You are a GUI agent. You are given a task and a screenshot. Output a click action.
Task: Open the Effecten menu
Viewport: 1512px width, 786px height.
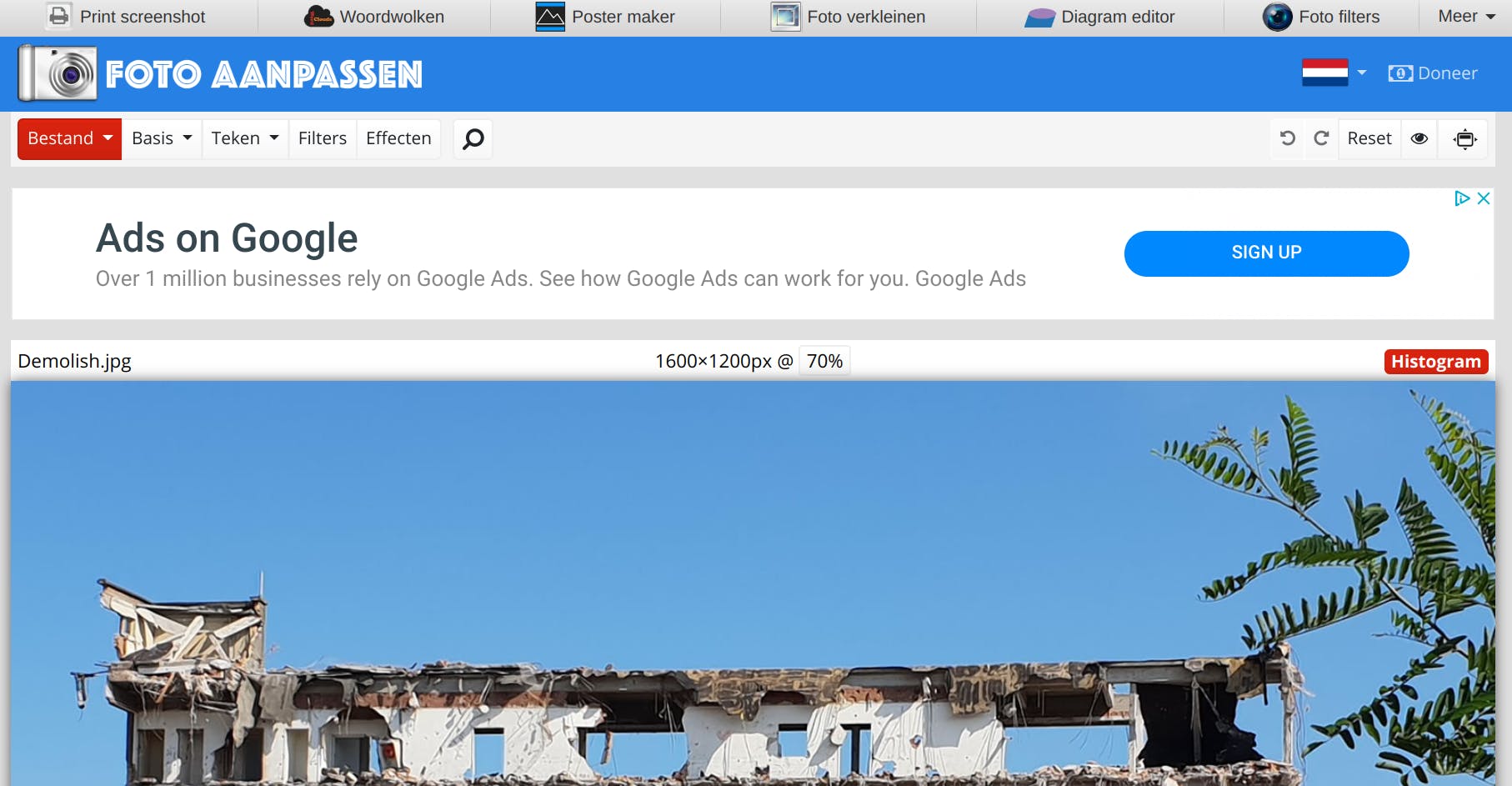(x=398, y=138)
